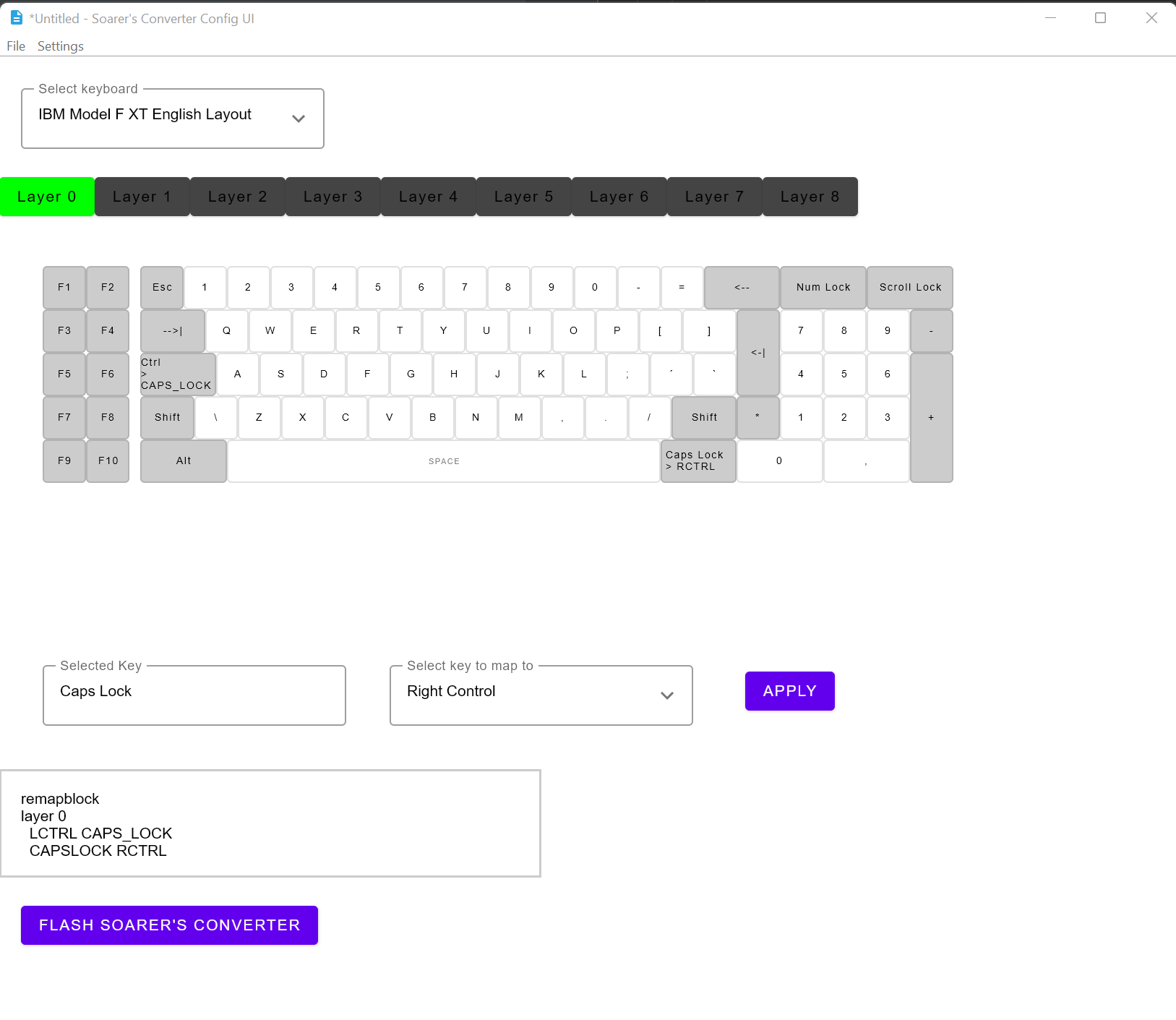The width and height of the screenshot is (1176, 1020).
Task: Select the 'Ctrl > CAPS_LOCK' remapped key
Action: click(176, 374)
